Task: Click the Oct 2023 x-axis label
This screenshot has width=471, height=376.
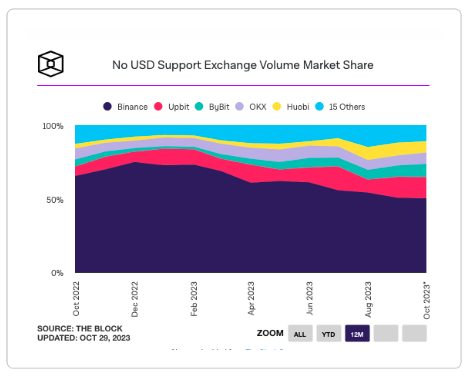Action: pyautogui.click(x=427, y=301)
